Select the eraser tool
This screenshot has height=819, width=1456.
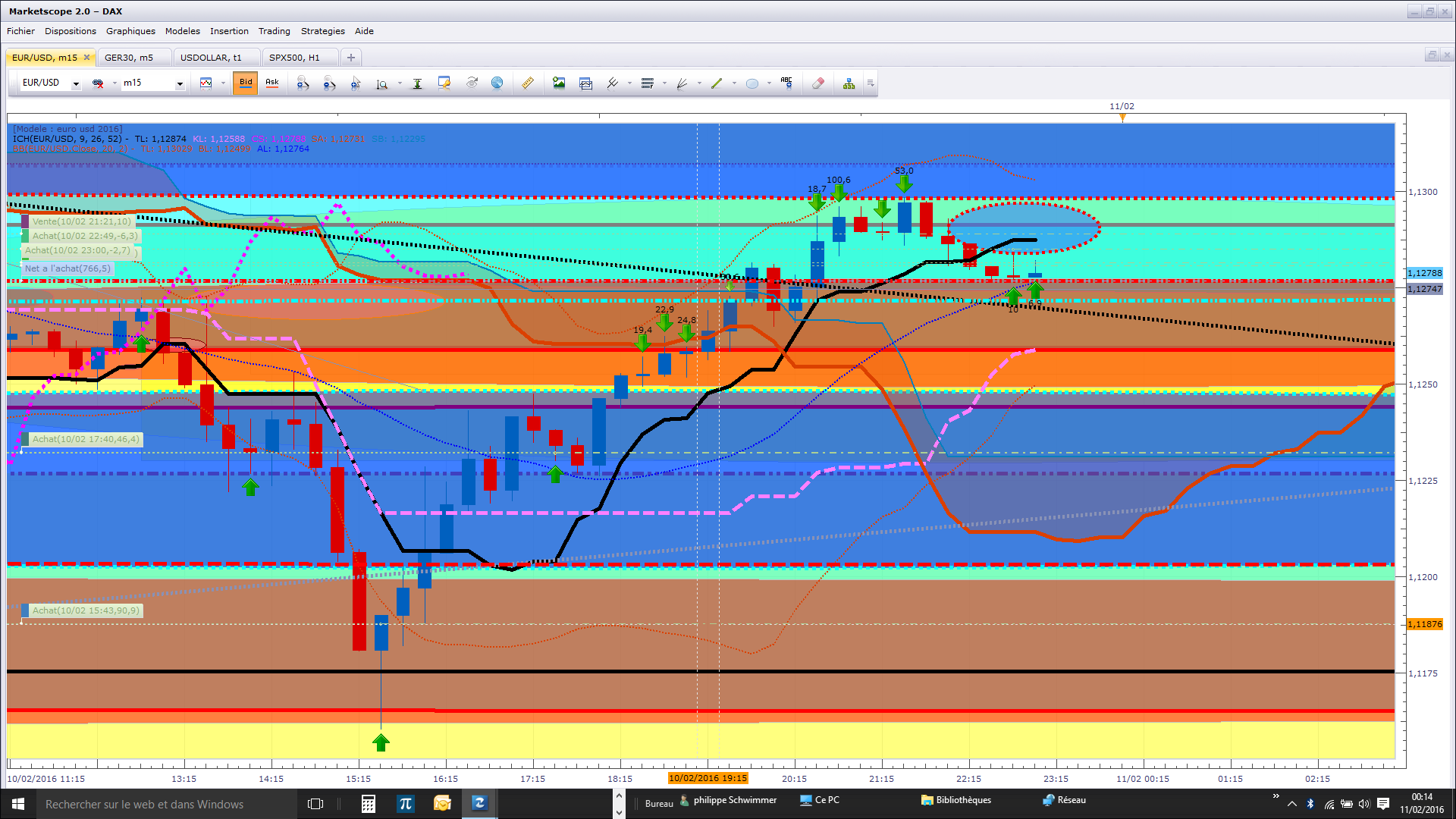tap(817, 83)
